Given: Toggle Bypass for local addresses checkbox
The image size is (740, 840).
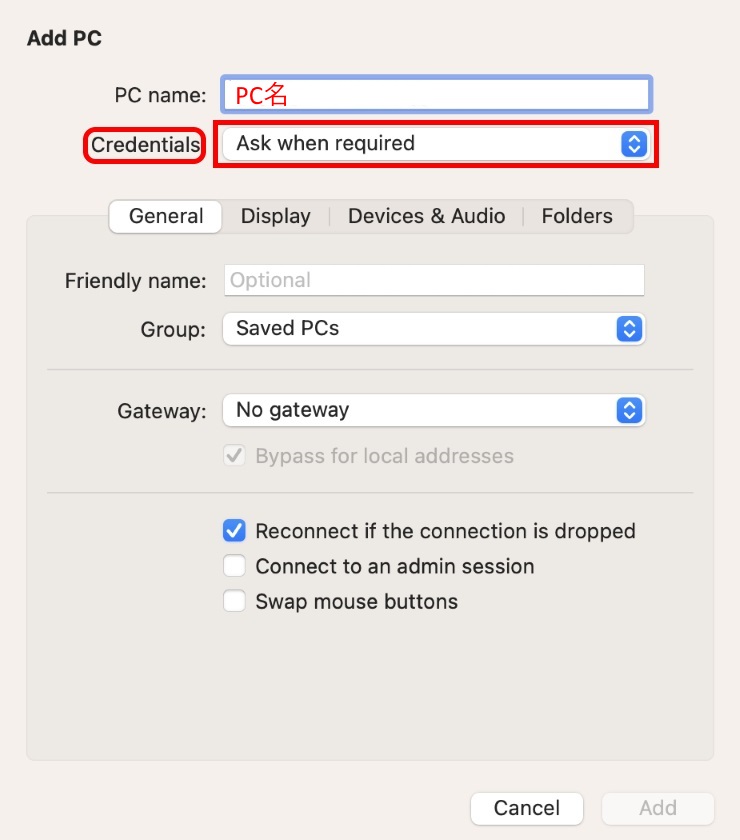Looking at the screenshot, I should [x=234, y=456].
